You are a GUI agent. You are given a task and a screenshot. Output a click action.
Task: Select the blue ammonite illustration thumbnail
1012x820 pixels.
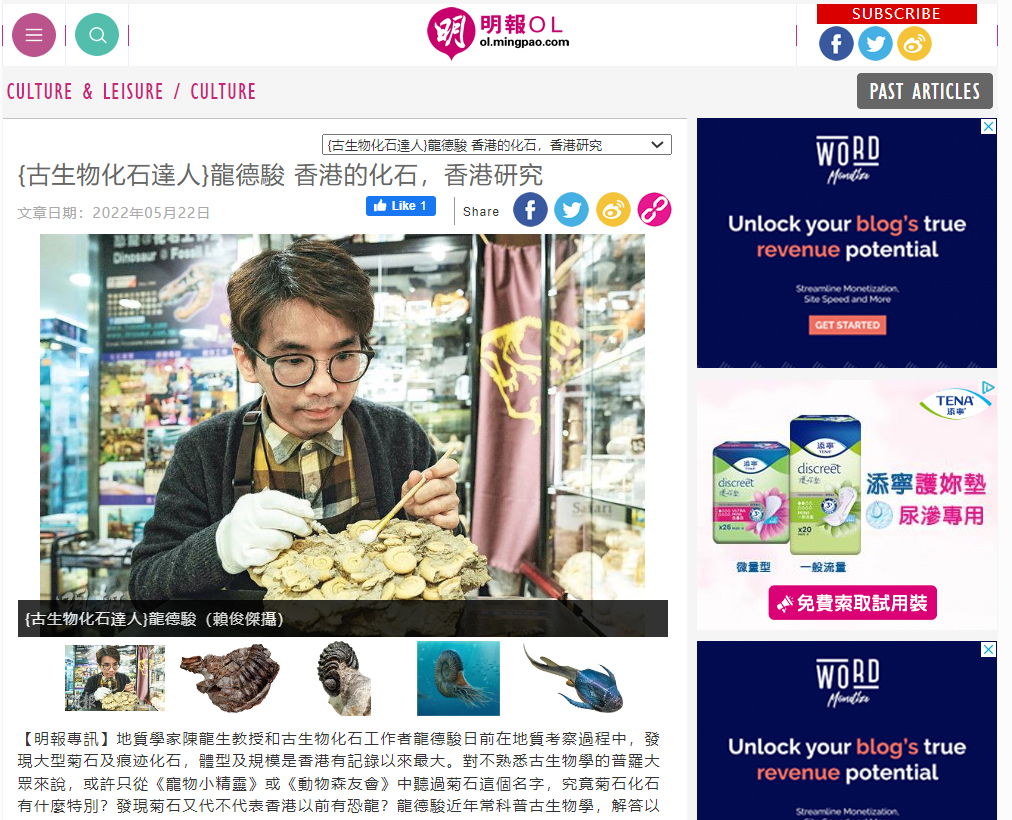[458, 678]
